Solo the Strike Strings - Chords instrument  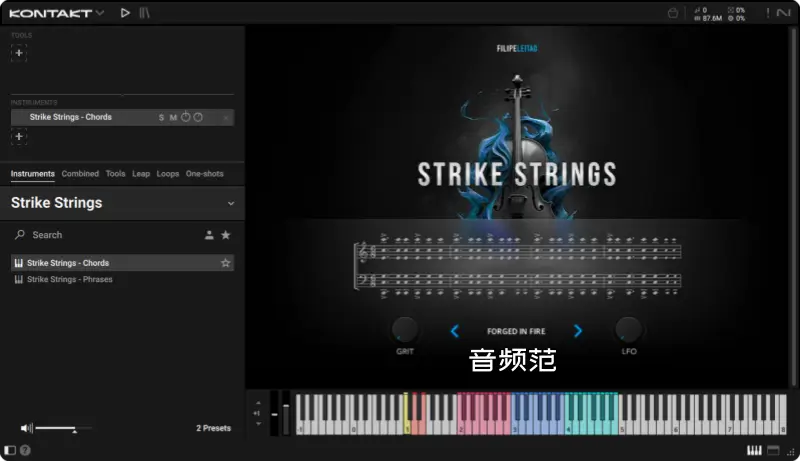[x=161, y=118]
